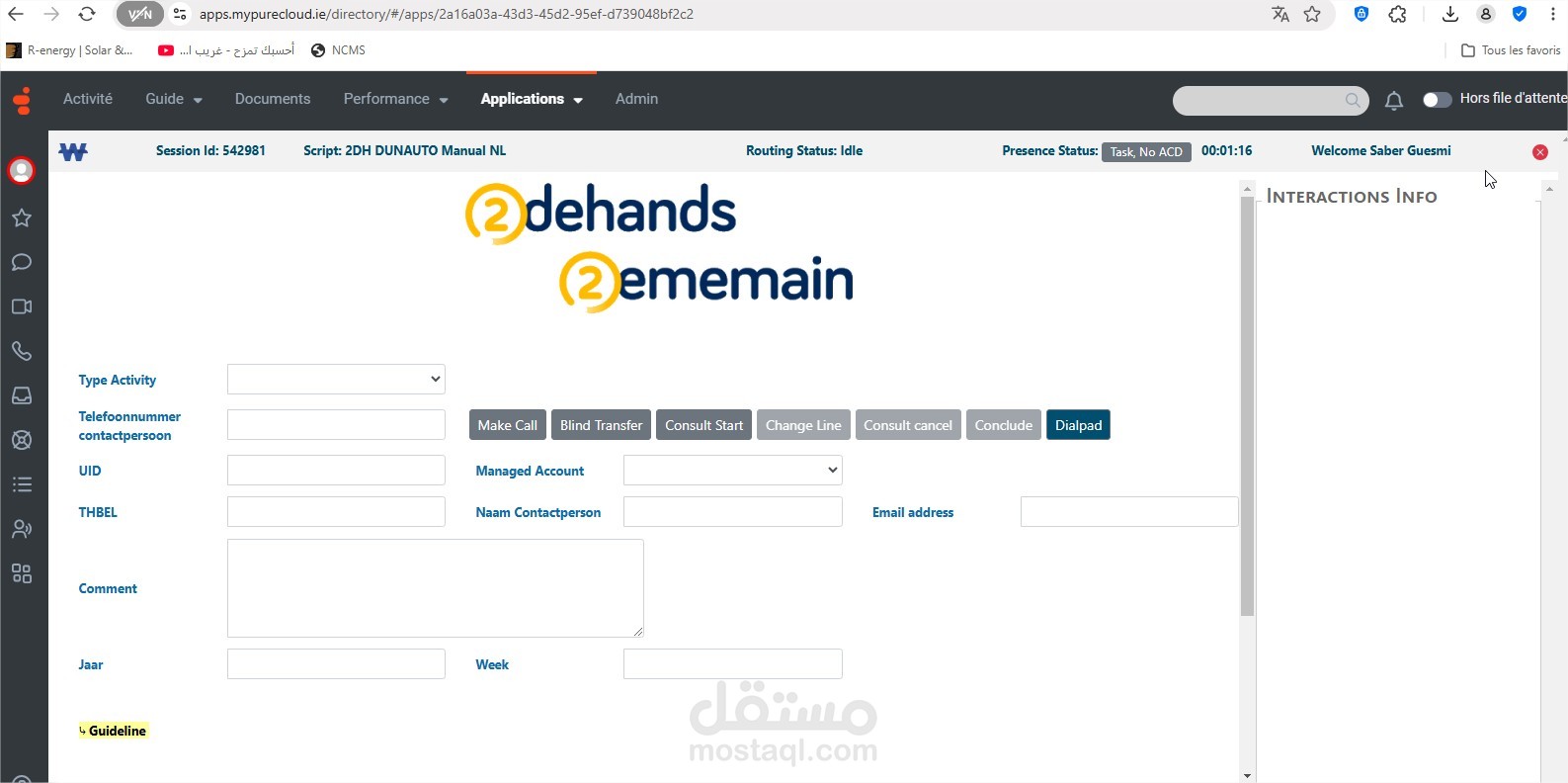
Task: Click the Comment text area
Action: (x=436, y=588)
